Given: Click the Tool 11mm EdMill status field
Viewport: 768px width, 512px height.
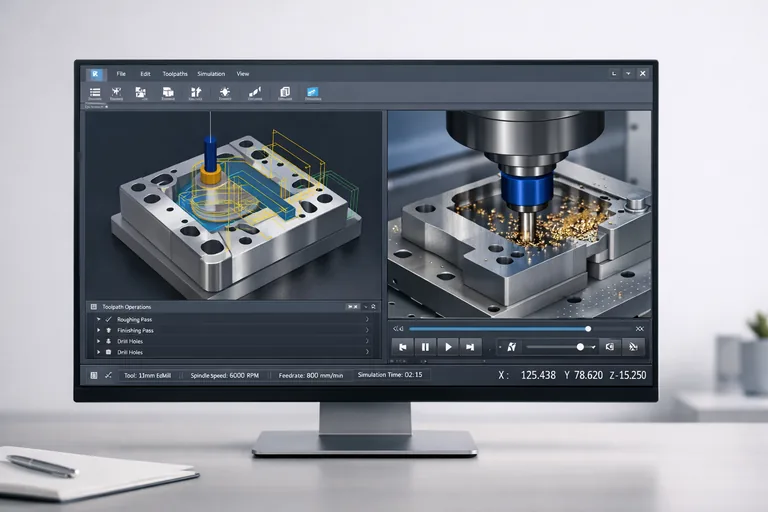Looking at the screenshot, I should tap(149, 375).
